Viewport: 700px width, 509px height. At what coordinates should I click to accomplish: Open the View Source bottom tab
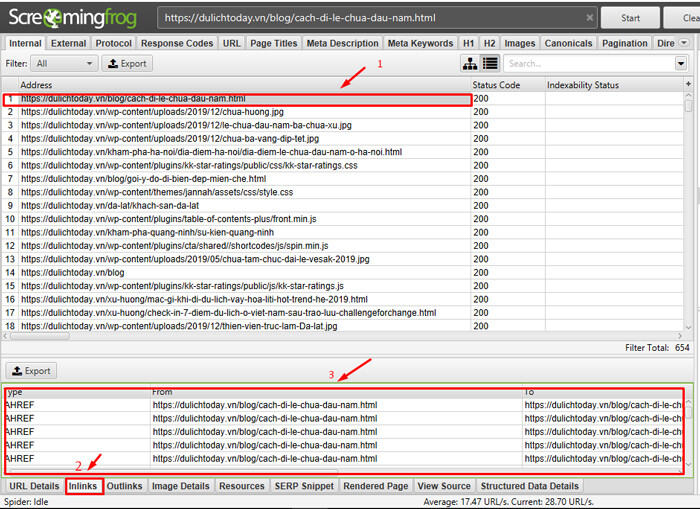[444, 486]
